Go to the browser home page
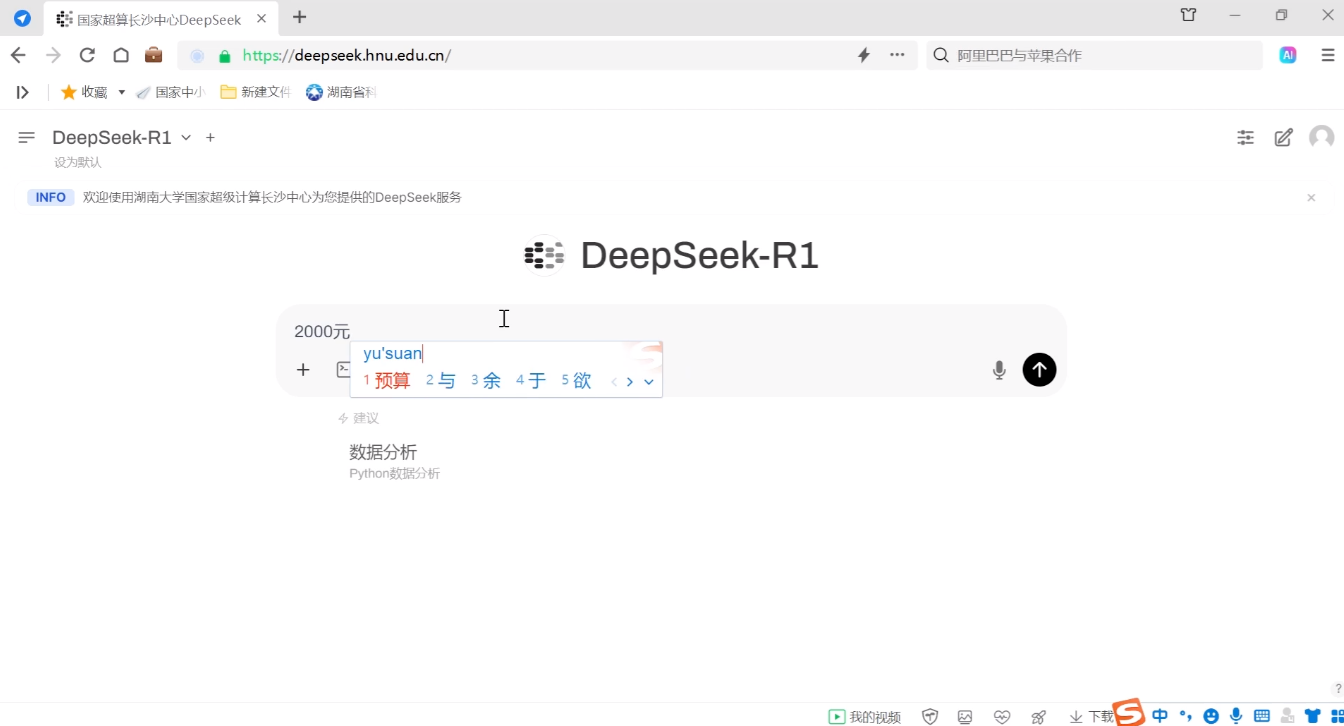 (x=121, y=55)
